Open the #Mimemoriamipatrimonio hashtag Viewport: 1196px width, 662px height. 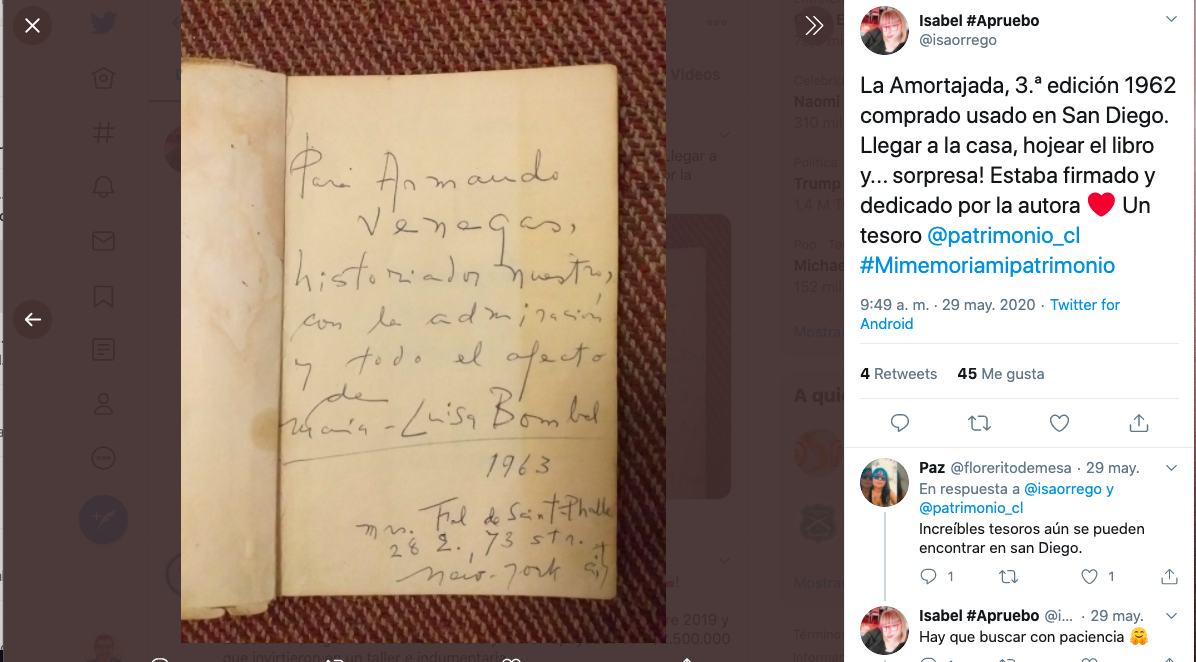987,265
